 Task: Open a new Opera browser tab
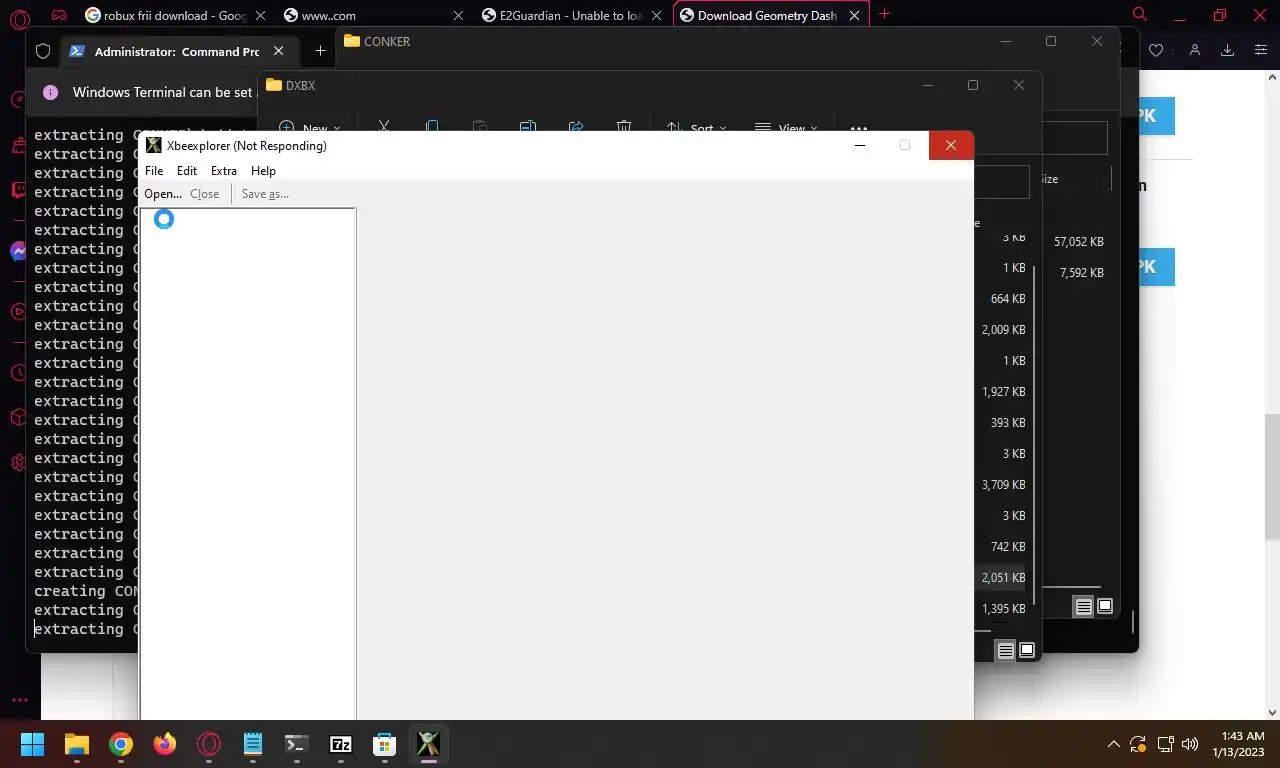click(x=884, y=14)
